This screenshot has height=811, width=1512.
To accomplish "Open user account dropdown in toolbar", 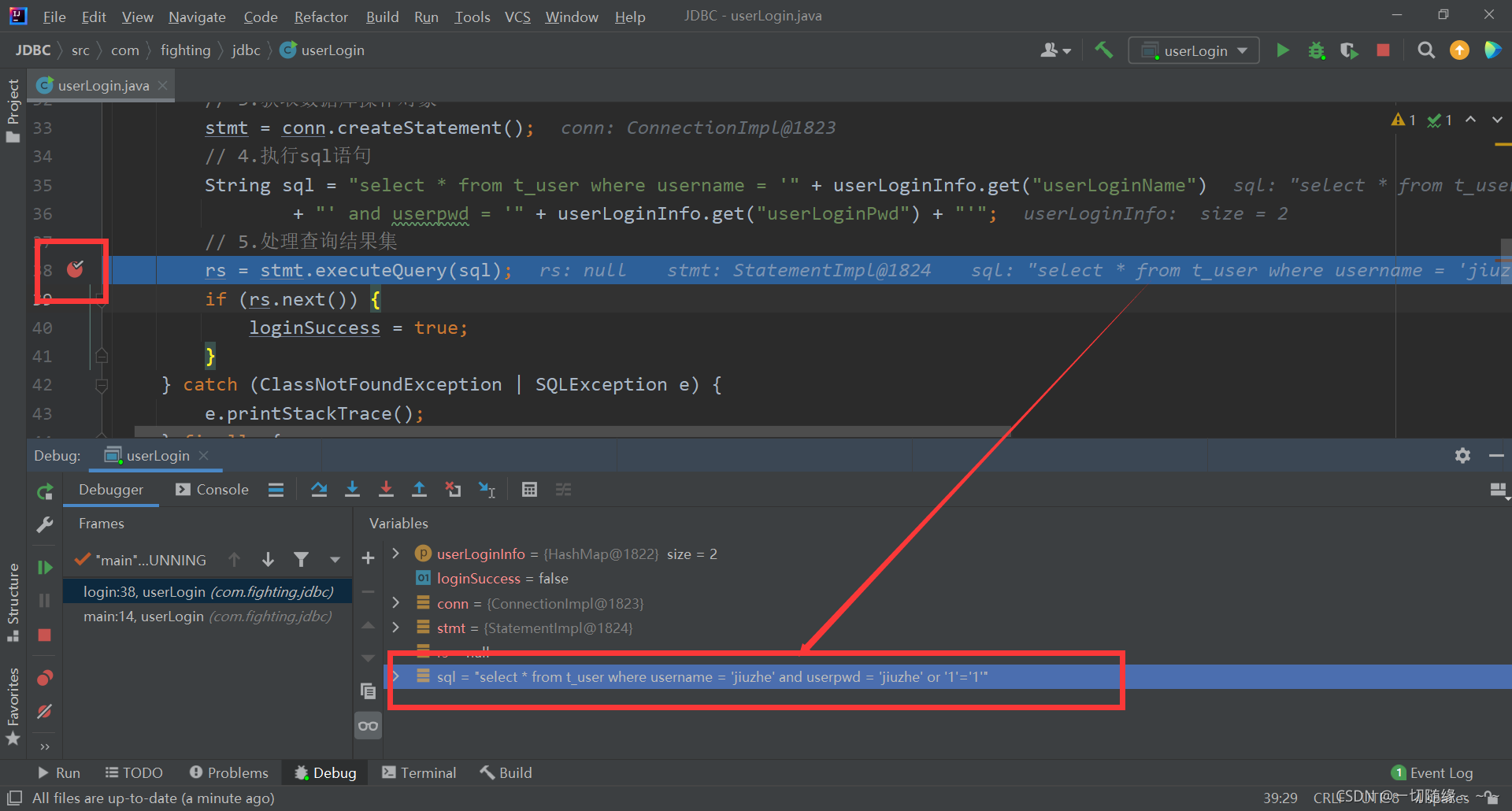I will coord(1056,50).
